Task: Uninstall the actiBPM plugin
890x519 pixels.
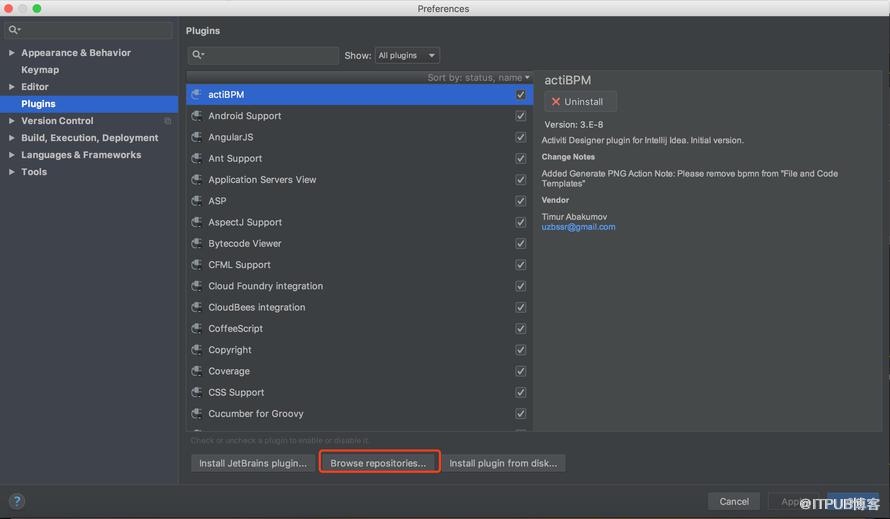Action: point(580,102)
